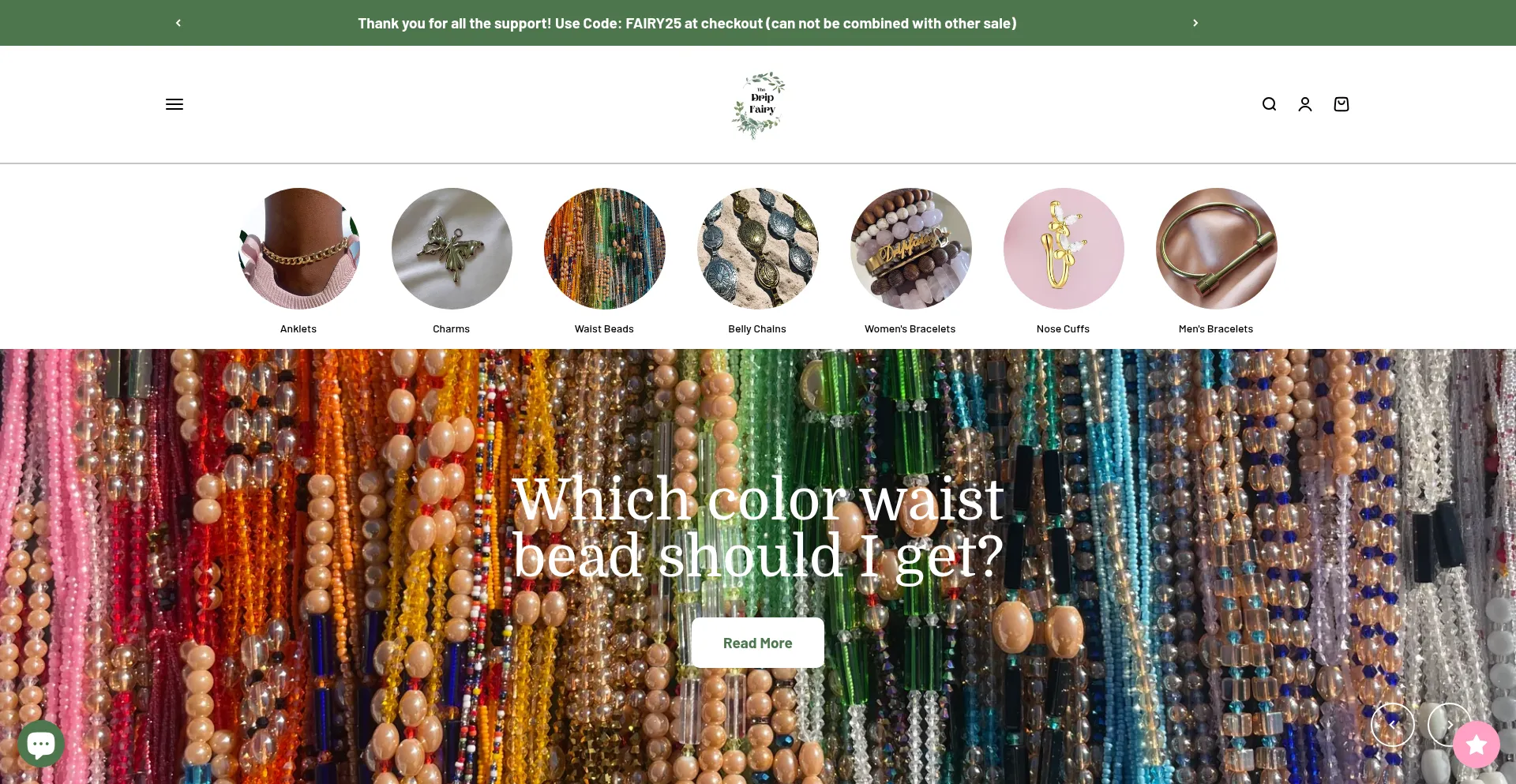Open the shopping cart bag icon
Screen dimensions: 1516x784
(x=1342, y=104)
